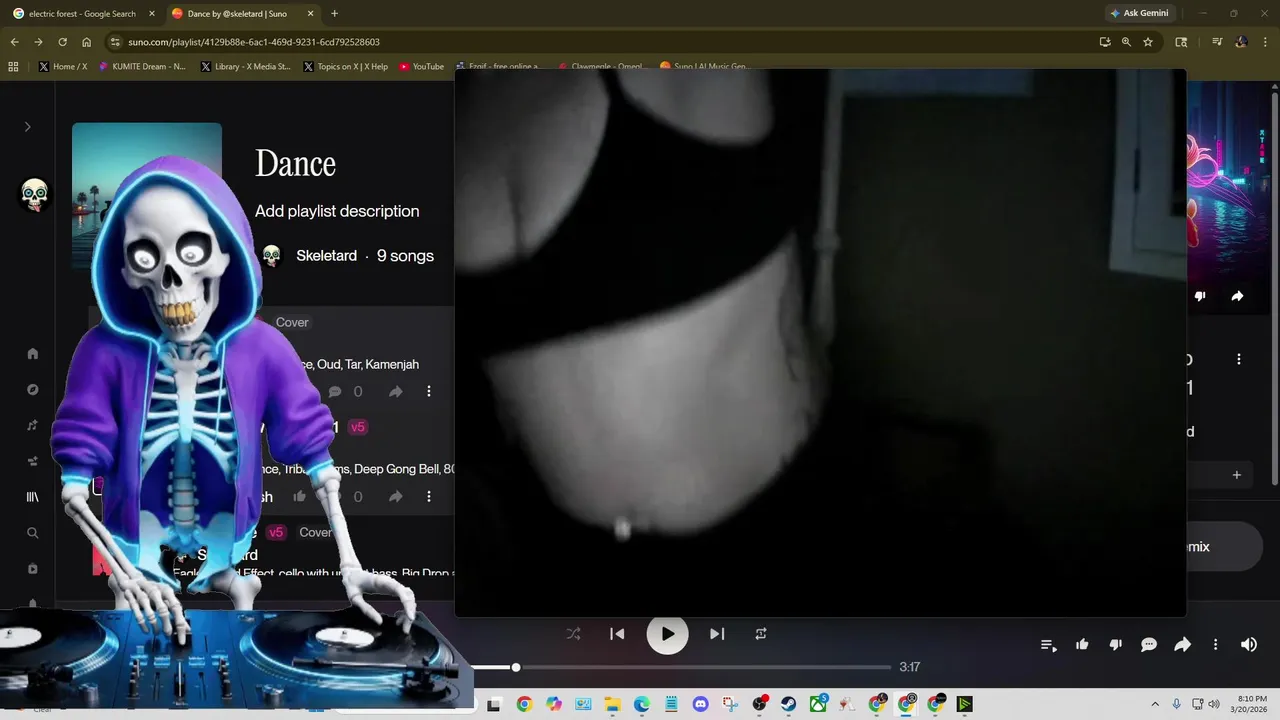Click share arrow in right song panel
1280x720 pixels.
(1237, 296)
